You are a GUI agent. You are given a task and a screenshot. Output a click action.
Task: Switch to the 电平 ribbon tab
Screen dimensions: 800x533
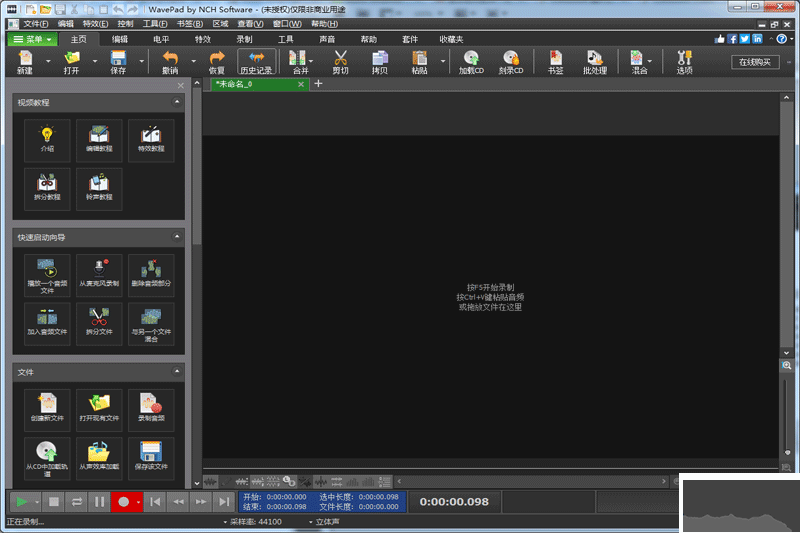click(161, 39)
